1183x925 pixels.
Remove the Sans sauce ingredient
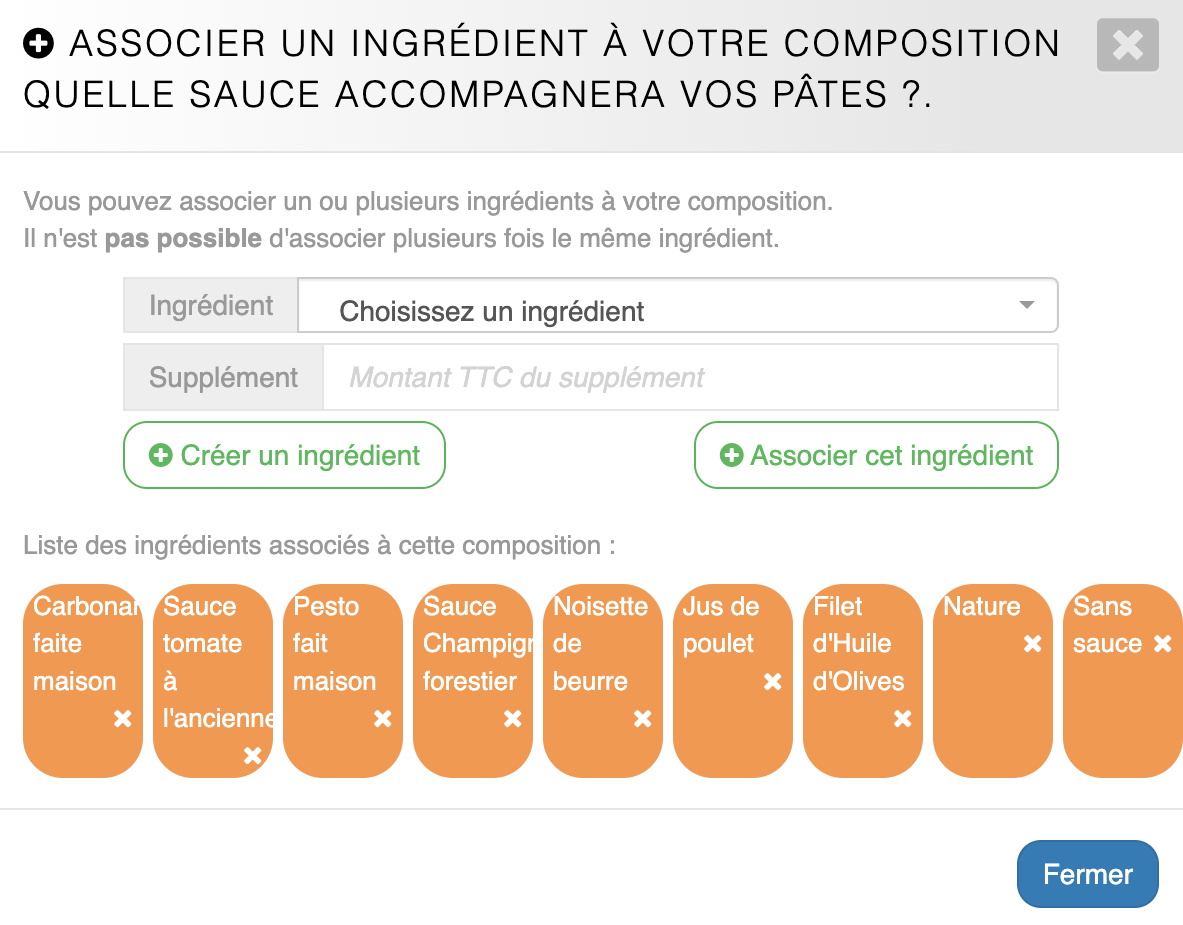click(x=1162, y=645)
